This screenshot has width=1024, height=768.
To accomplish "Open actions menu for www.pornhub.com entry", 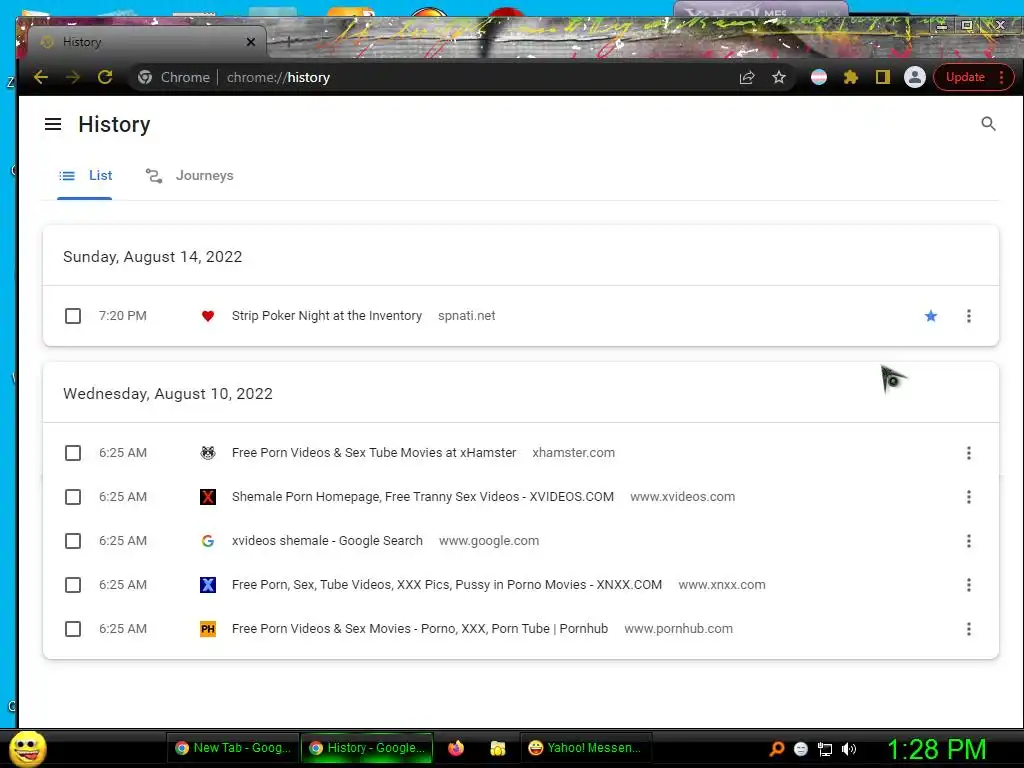I will [968, 629].
